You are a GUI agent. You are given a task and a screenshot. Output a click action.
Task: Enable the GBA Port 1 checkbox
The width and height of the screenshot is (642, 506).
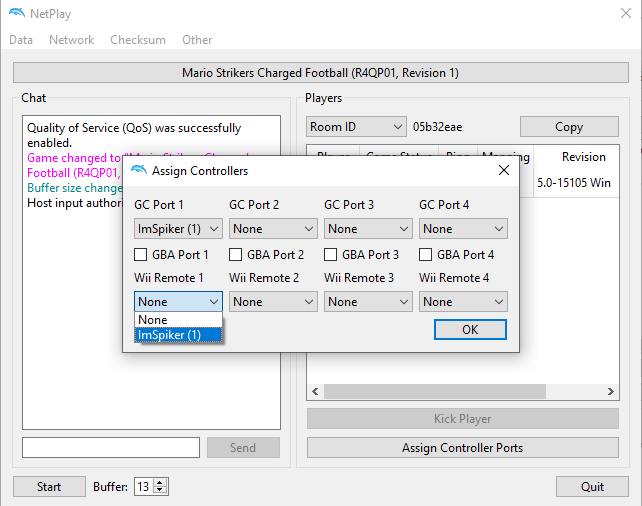click(x=140, y=255)
